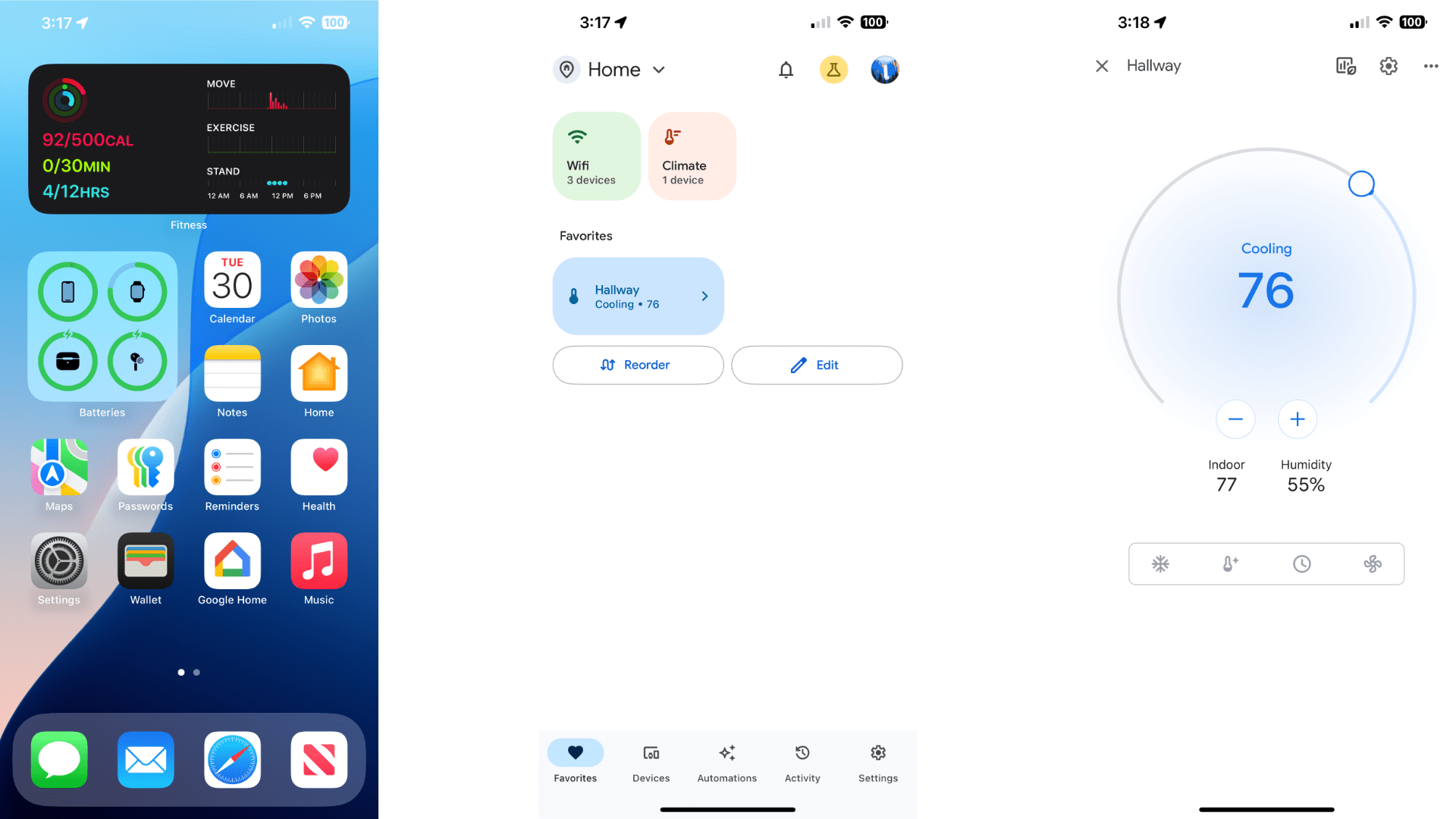1456x819 pixels.
Task: Select the Devices tab in Google Home
Action: tap(651, 762)
